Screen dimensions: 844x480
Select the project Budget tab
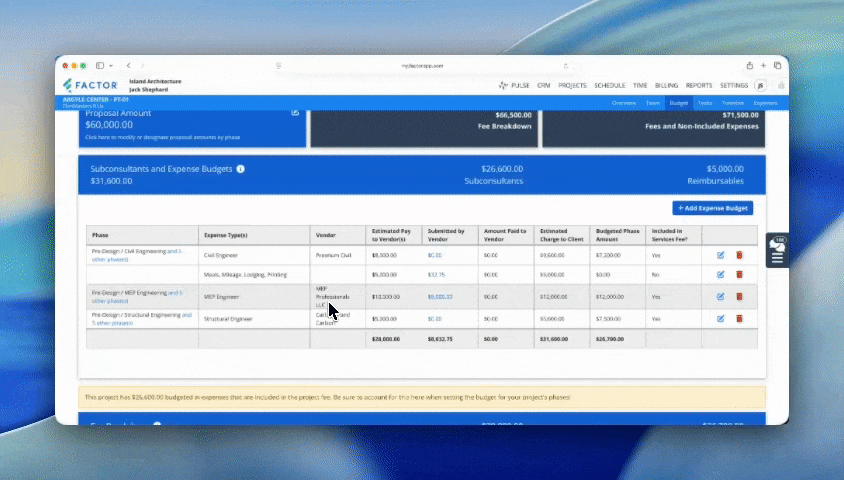pyautogui.click(x=679, y=103)
